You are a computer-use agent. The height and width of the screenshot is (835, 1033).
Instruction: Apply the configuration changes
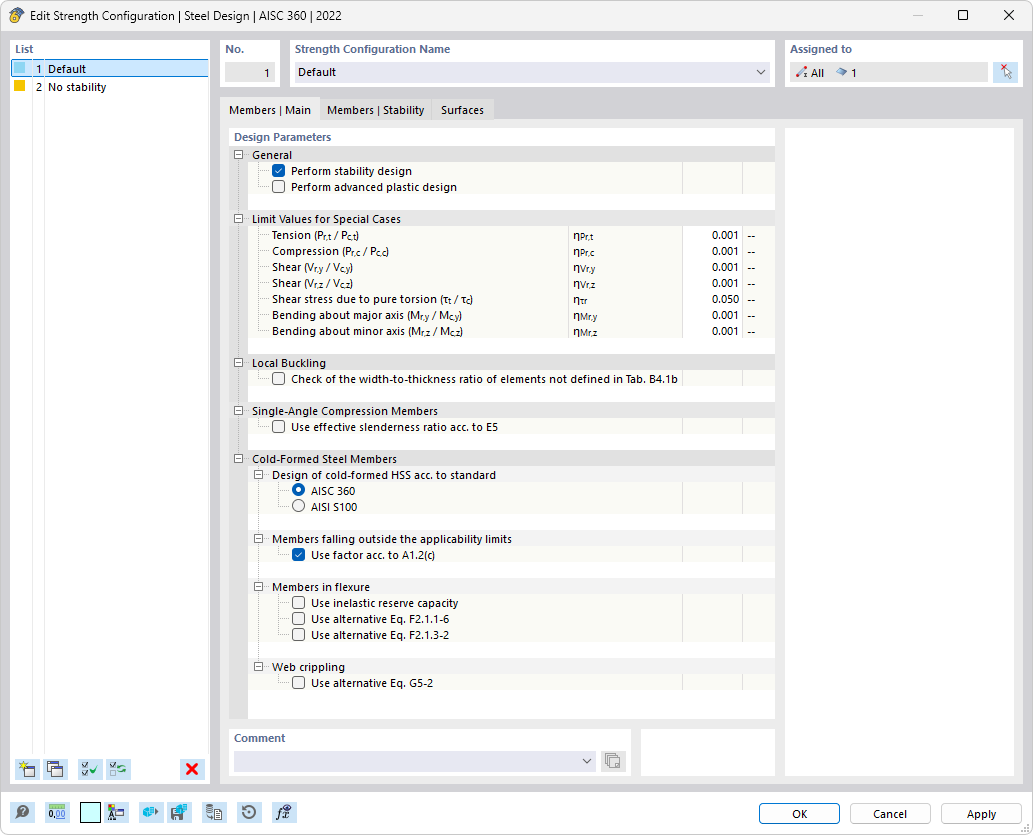tap(981, 813)
